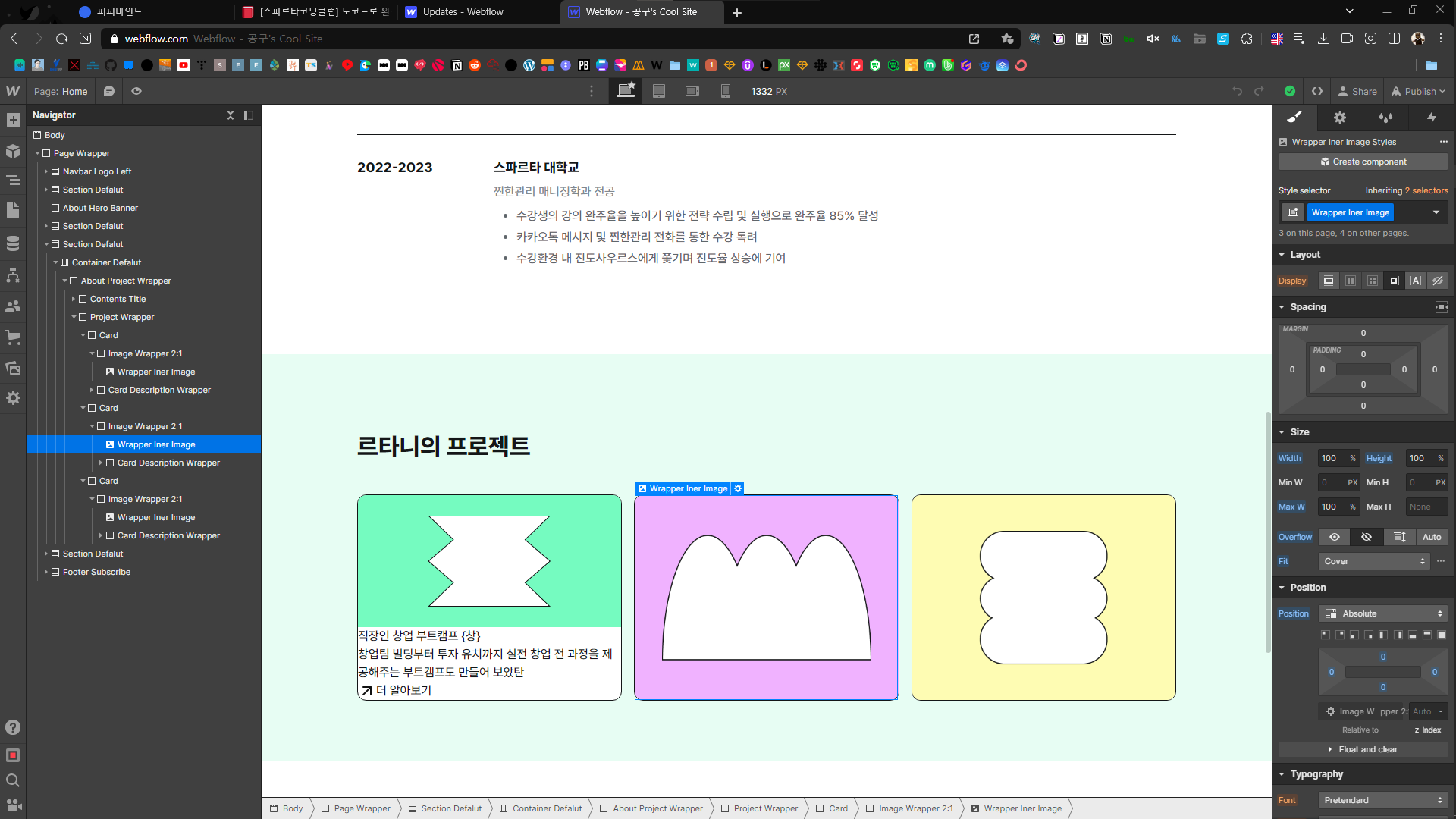Open the Ecommerce cart panel
1456x819 pixels.
pos(13,337)
